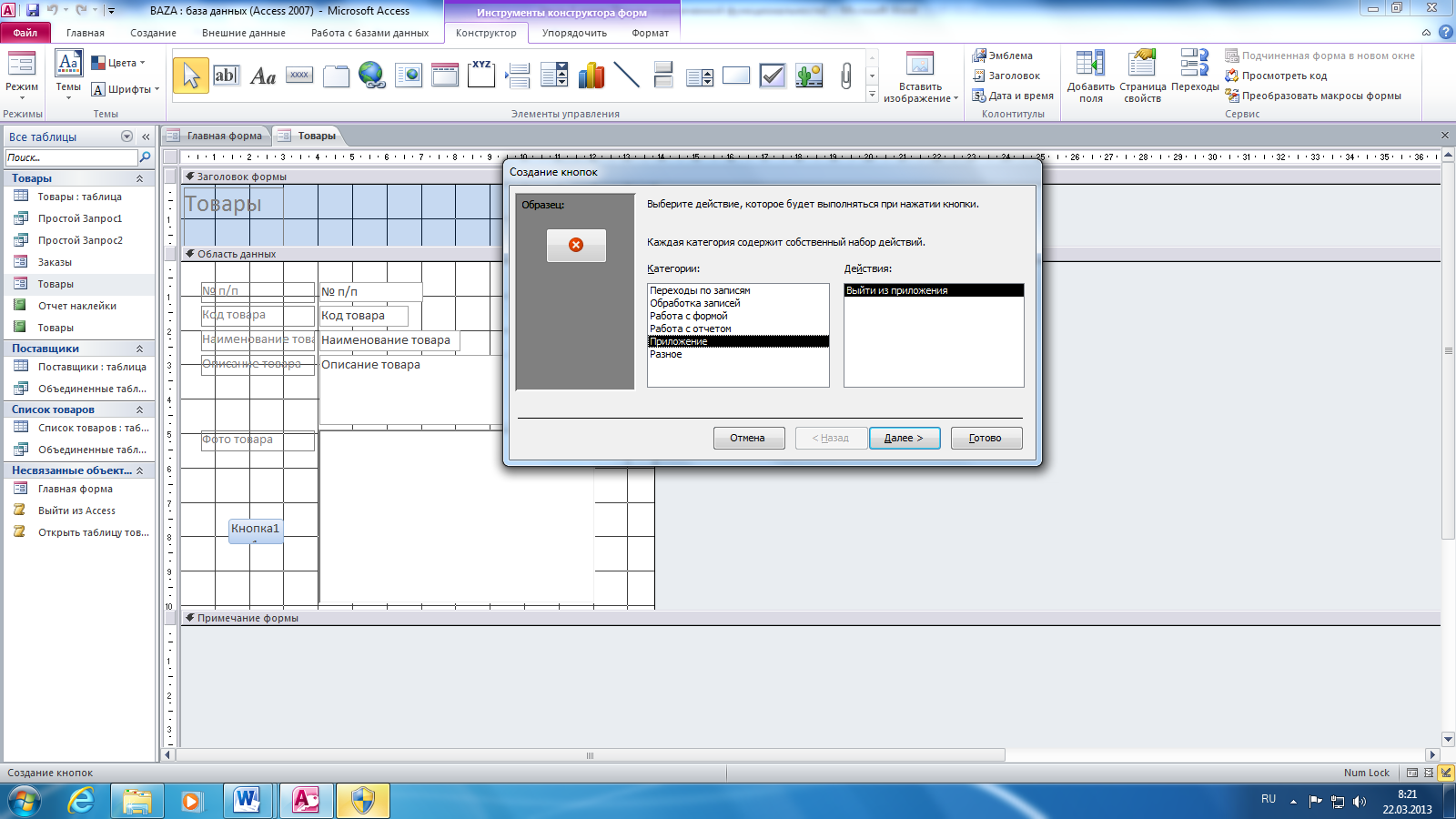Insert an Image control (cactus icon)
Screen dimensions: 1456x819
coord(809,76)
